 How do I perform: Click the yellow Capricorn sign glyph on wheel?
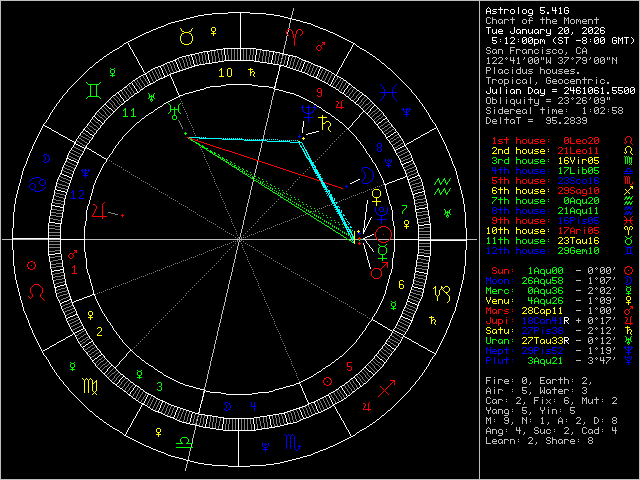coord(442,294)
